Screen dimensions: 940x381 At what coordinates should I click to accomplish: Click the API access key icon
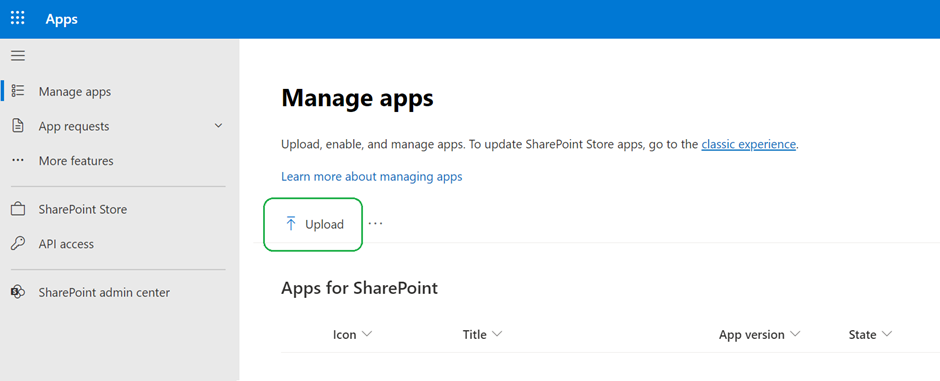point(18,244)
